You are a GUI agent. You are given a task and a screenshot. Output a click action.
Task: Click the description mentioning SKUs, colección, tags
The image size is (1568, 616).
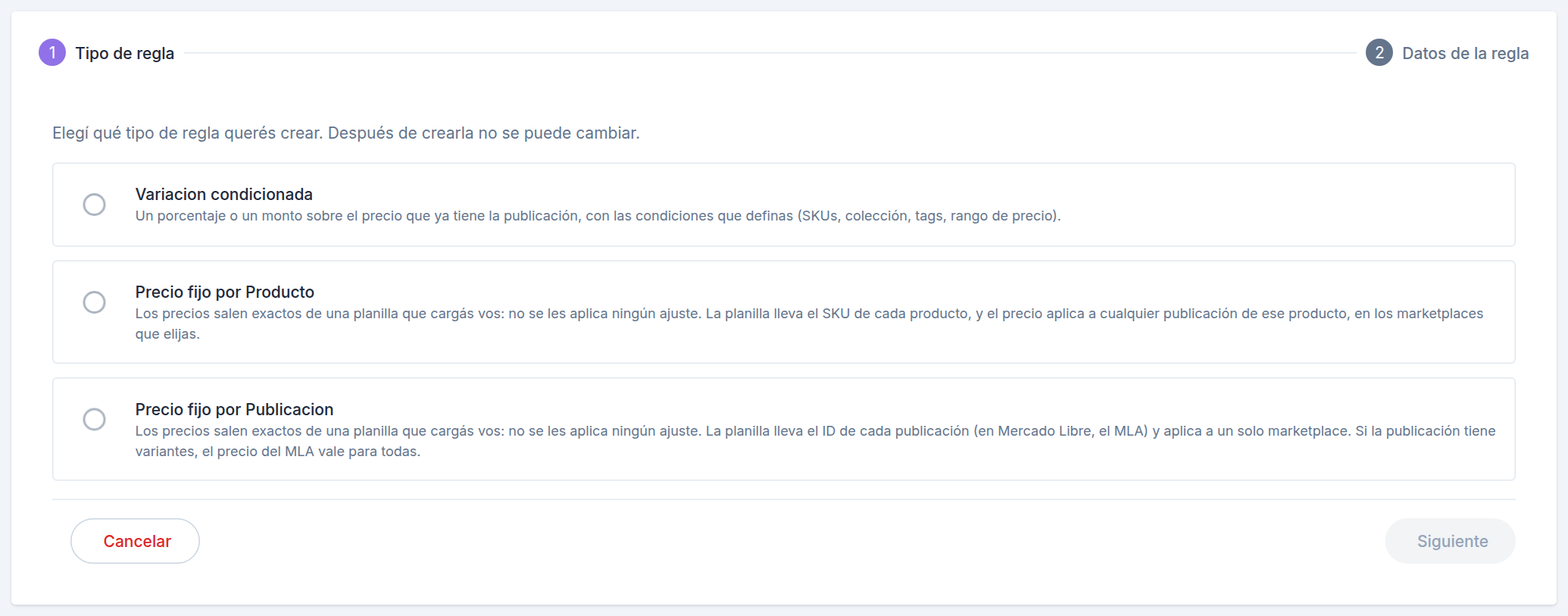coord(598,216)
